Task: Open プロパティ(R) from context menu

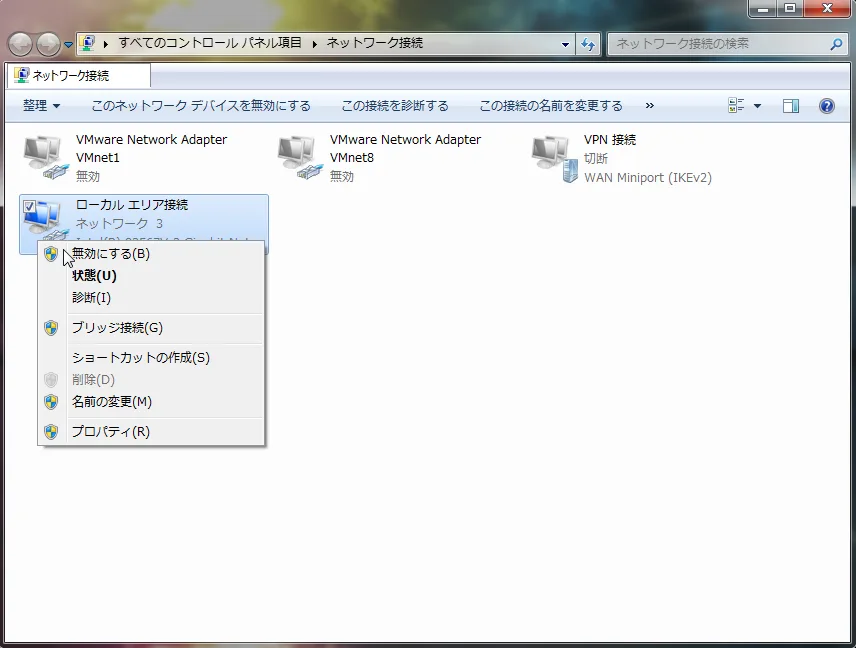Action: (x=151, y=432)
